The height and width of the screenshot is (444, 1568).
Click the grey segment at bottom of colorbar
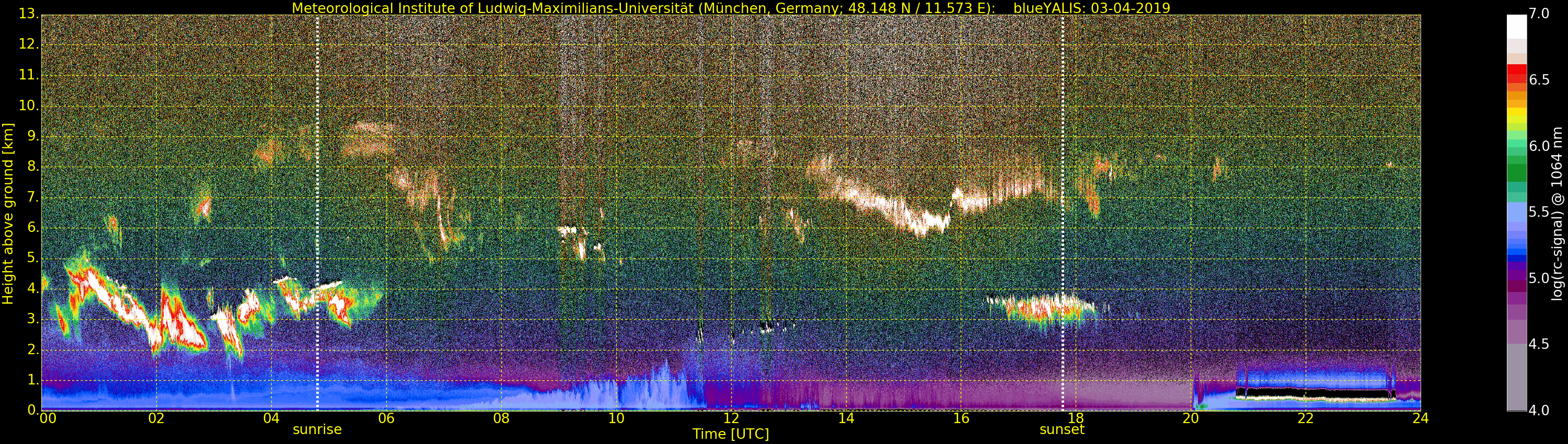pyautogui.click(x=1516, y=377)
